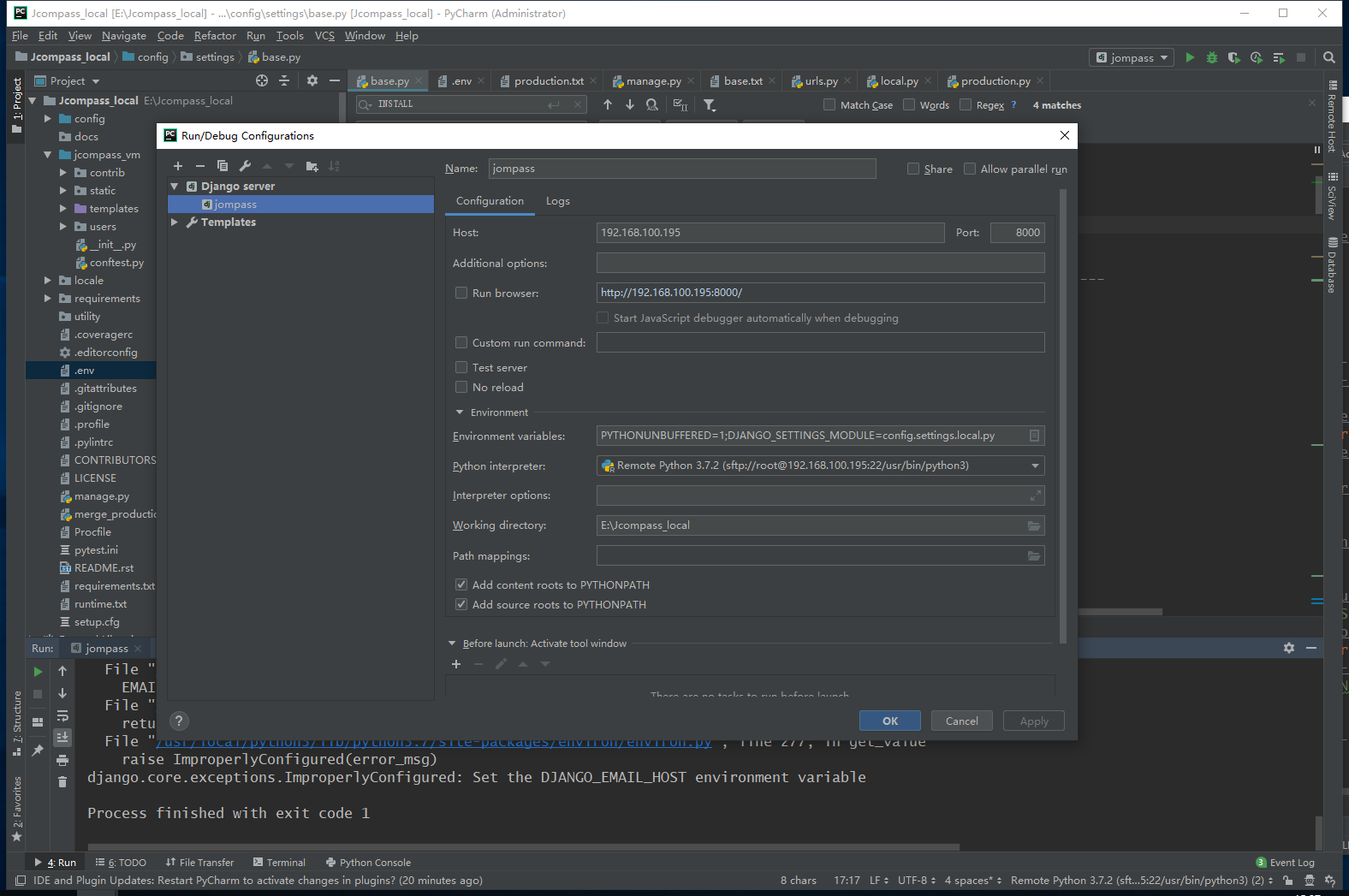Open Terminal tool window tab
The image size is (1349, 896).
click(279, 863)
